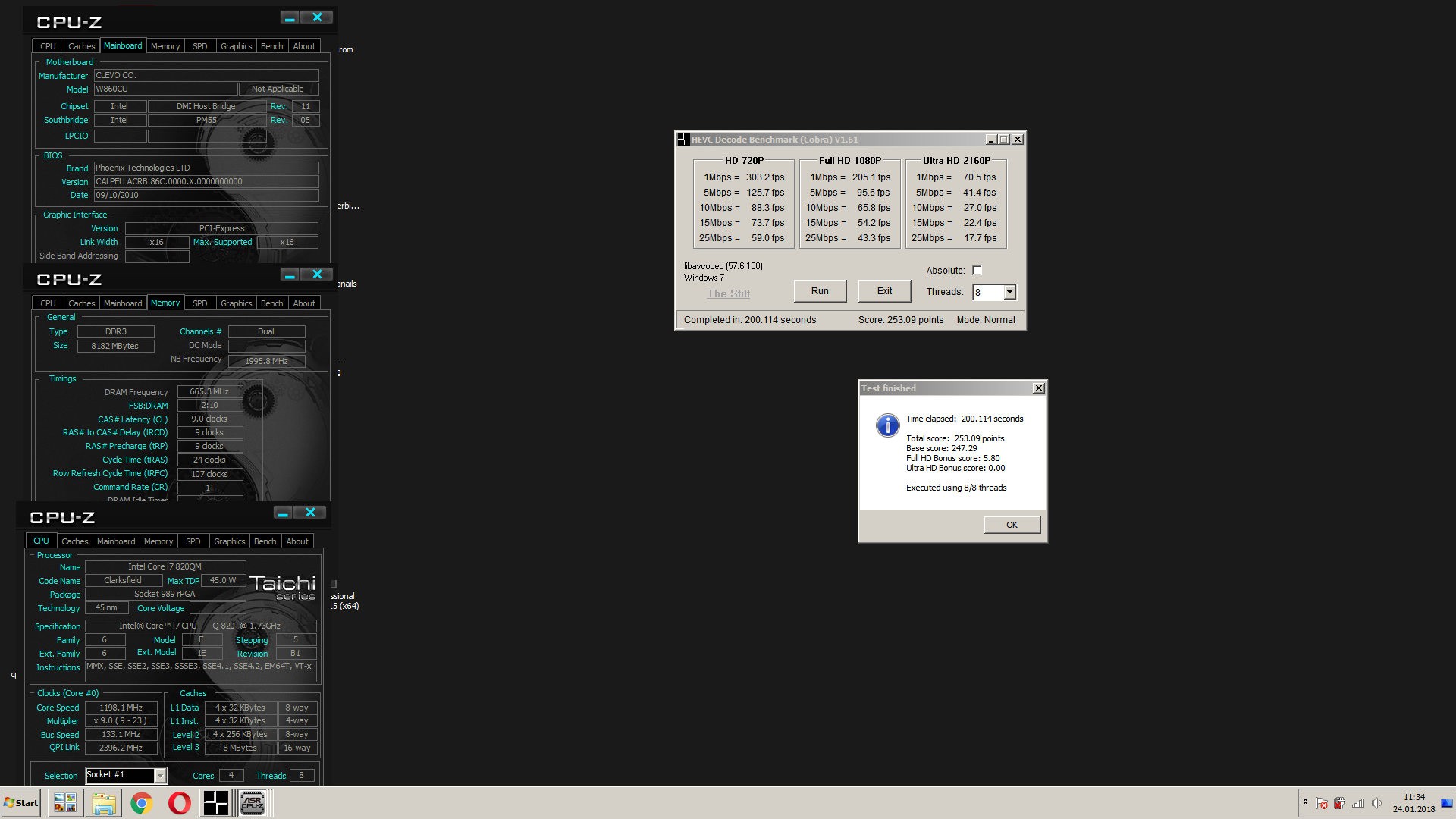Close the Test finished dialog
Viewport: 1456px width, 819px height.
click(1038, 388)
